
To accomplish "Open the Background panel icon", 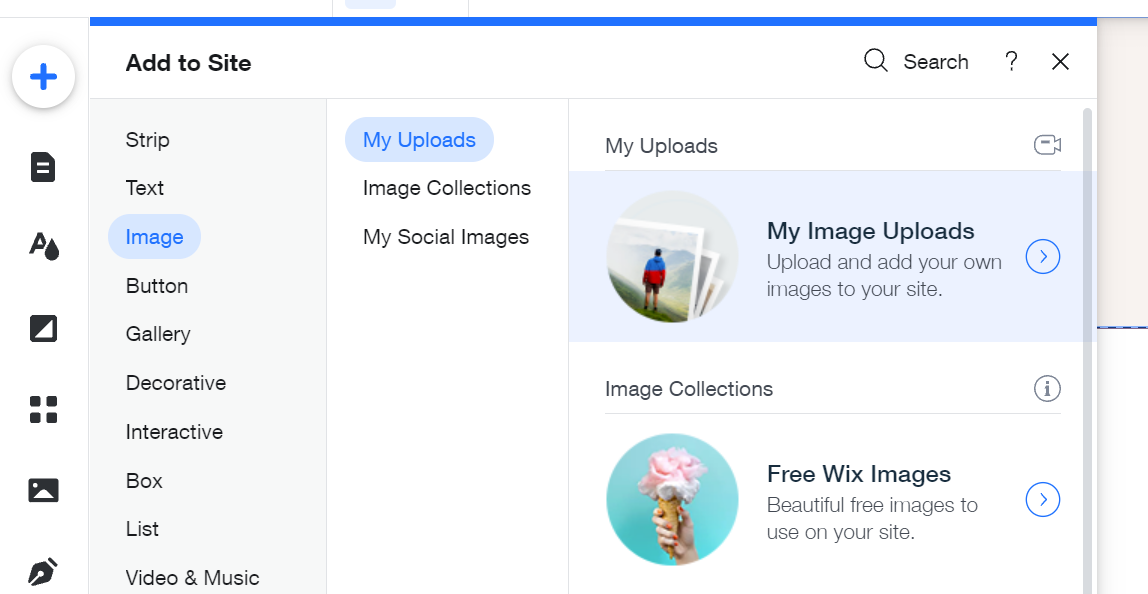I will click(x=43, y=328).
